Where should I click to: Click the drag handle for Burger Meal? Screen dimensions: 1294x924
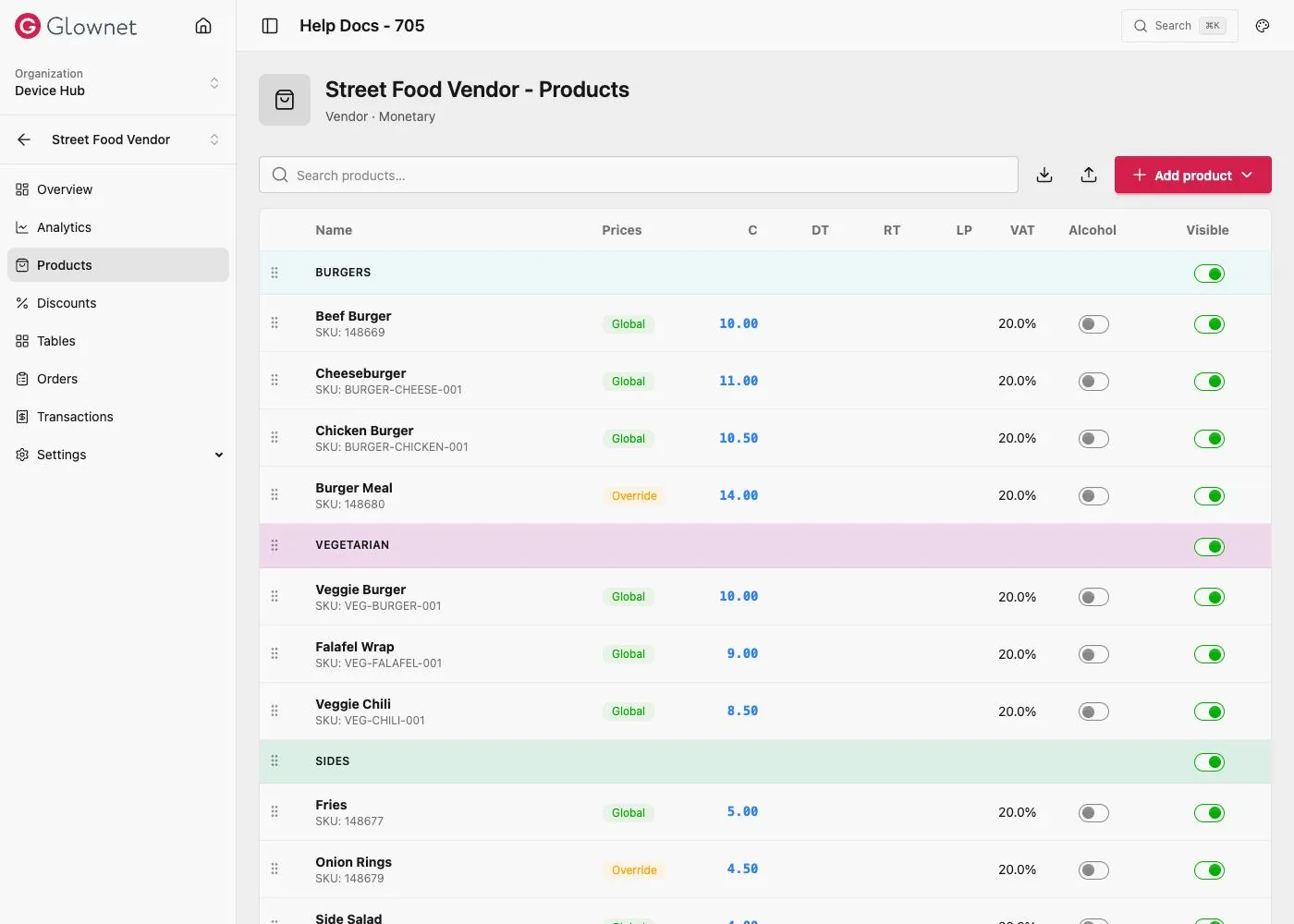point(275,494)
